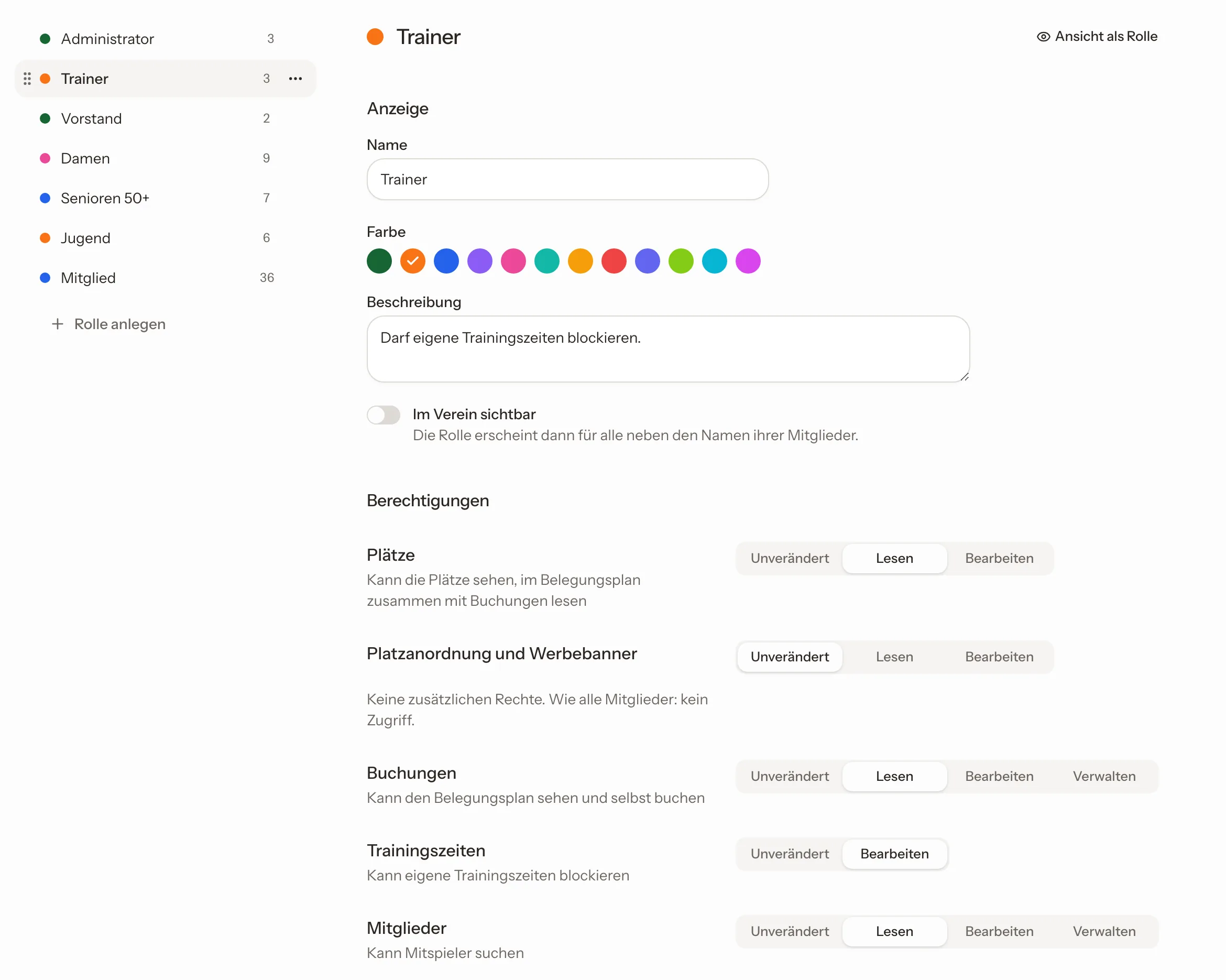Viewport: 1226px width, 980px height.
Task: Grab the drag handle beside Trainer role
Action: (27, 79)
